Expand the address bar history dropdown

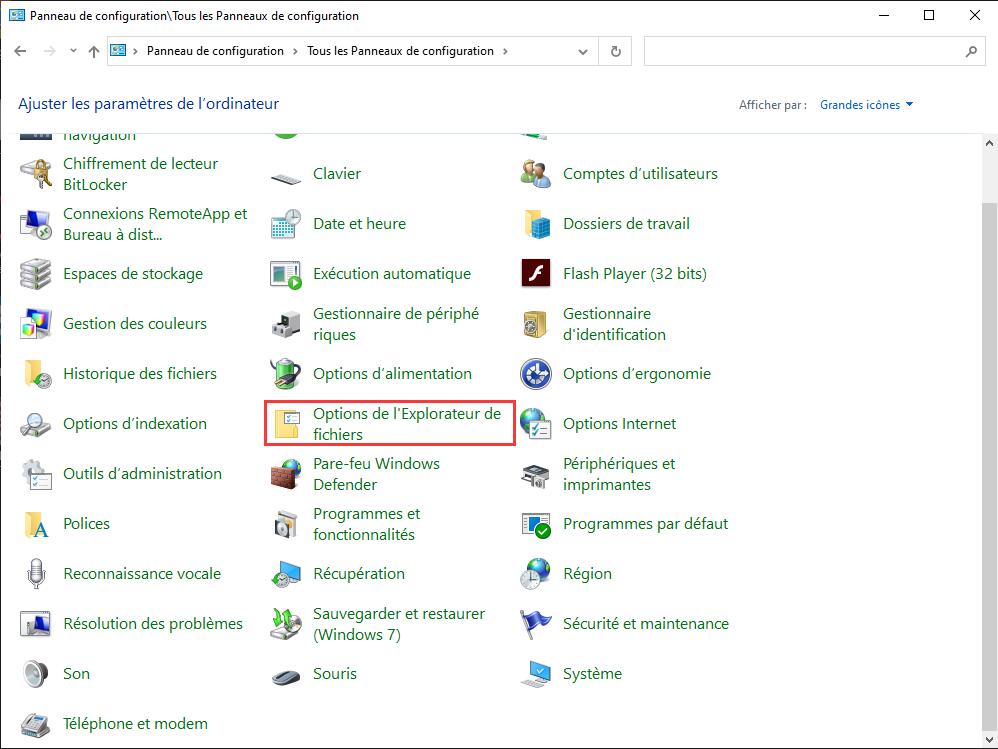pyautogui.click(x=582, y=52)
